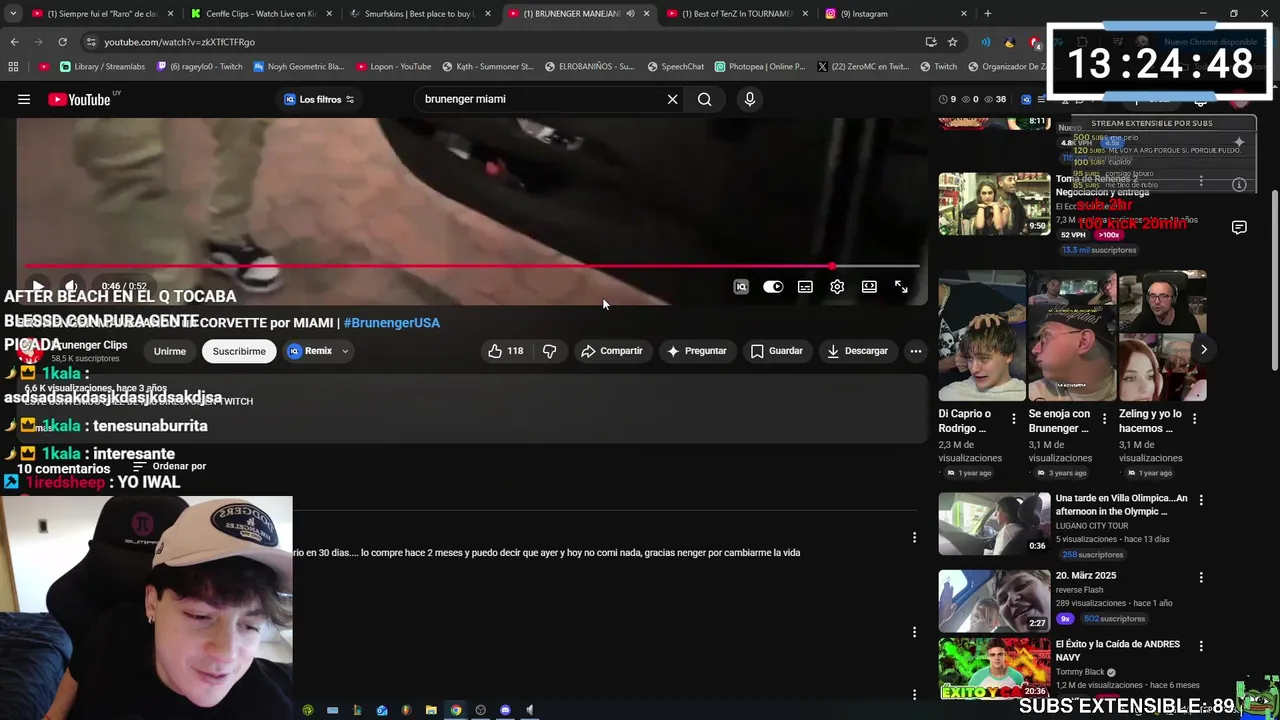Open options for the Zeling y yo short
The height and width of the screenshot is (720, 1280).
pos(1195,419)
